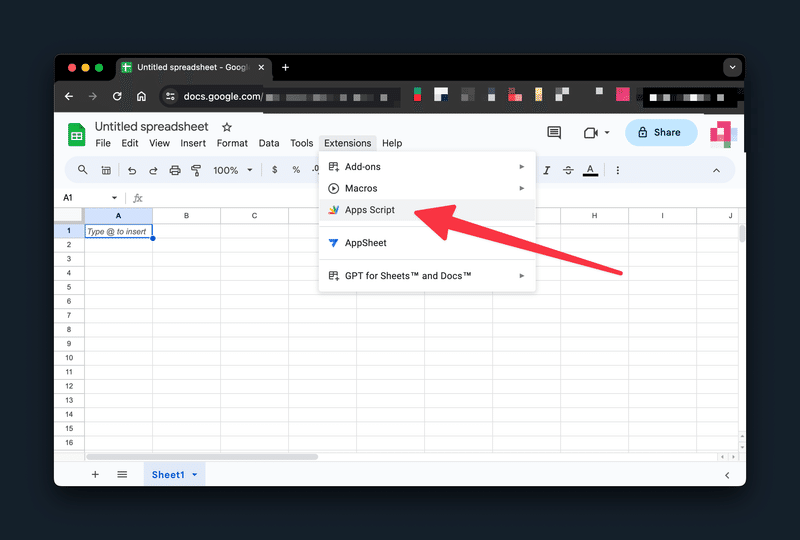This screenshot has width=800, height=540.
Task: Open the Google Sheets home icon
Action: click(x=77, y=135)
